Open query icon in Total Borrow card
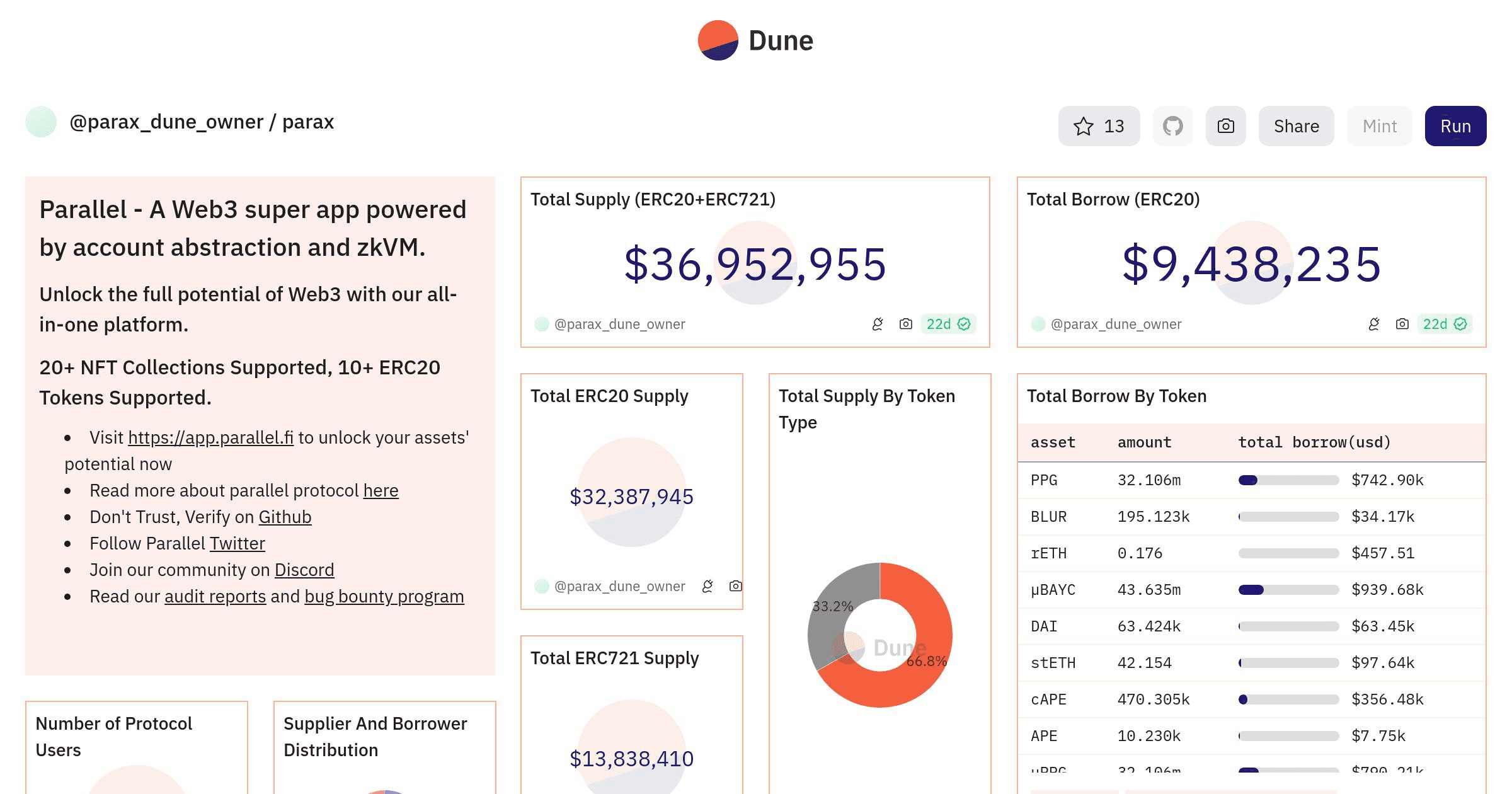The height and width of the screenshot is (794, 1512). point(1373,324)
